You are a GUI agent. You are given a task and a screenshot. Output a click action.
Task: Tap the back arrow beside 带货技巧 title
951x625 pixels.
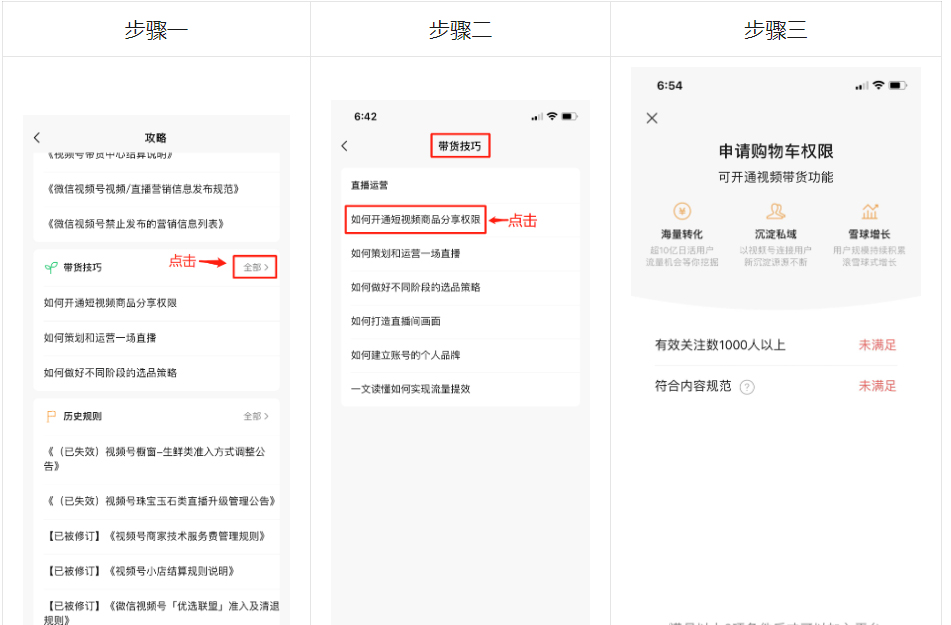[345, 146]
